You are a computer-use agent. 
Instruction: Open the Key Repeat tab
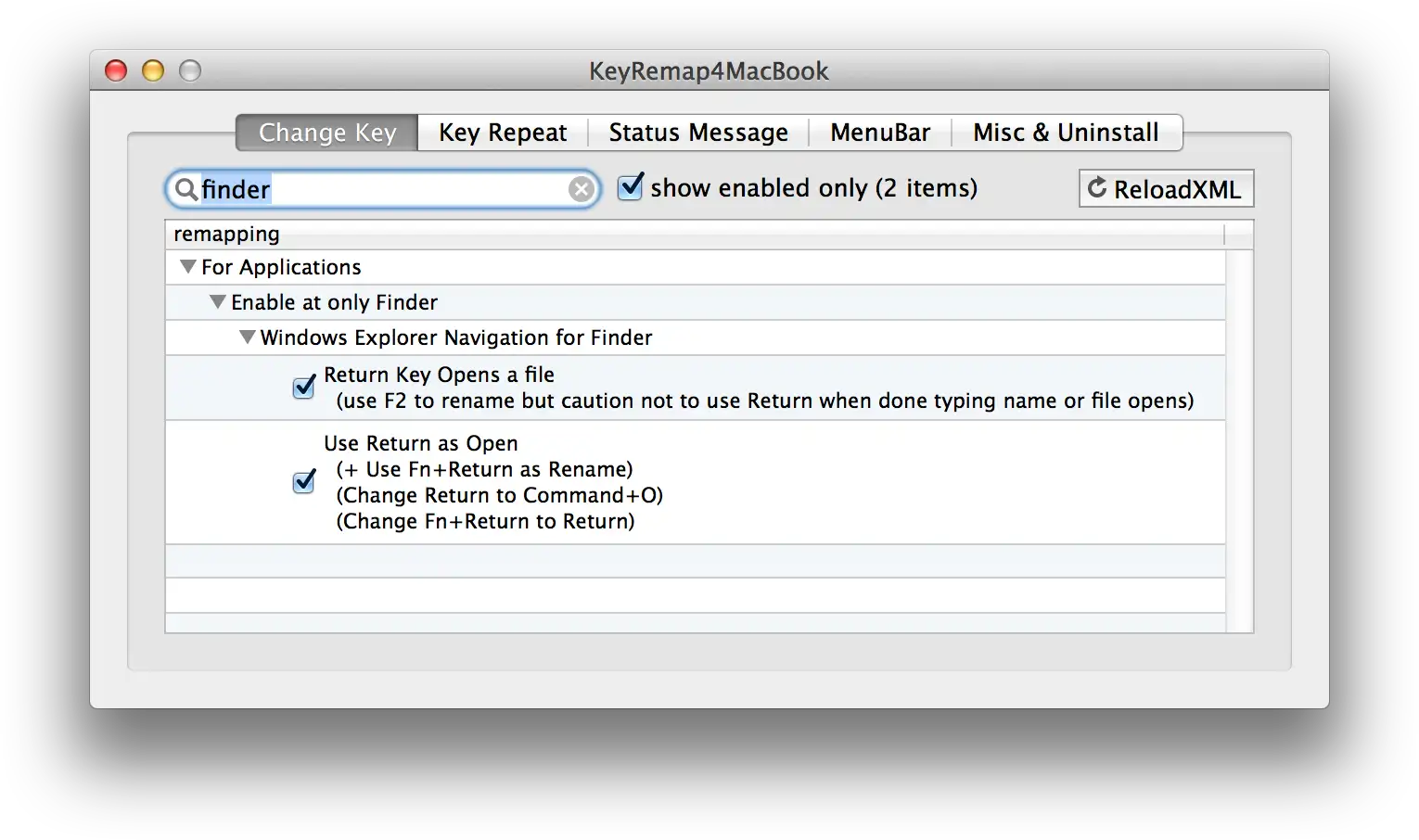(503, 133)
